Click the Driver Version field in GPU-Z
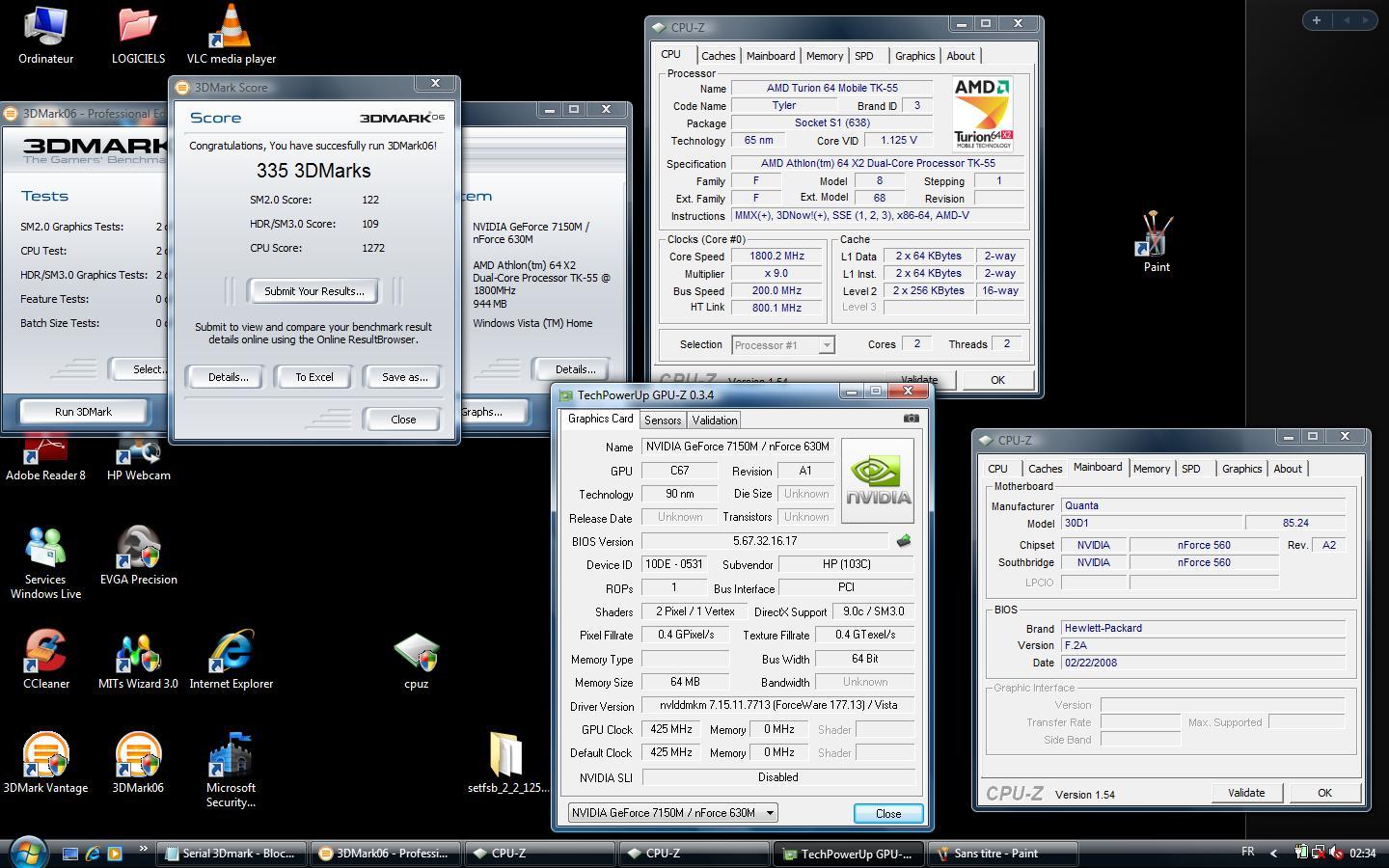The height and width of the screenshot is (868, 1389). coord(777,705)
